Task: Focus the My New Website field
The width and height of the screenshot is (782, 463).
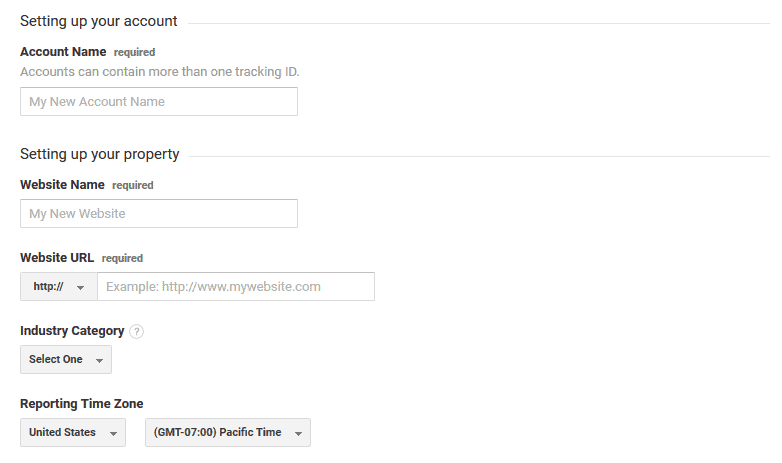Action: [159, 214]
